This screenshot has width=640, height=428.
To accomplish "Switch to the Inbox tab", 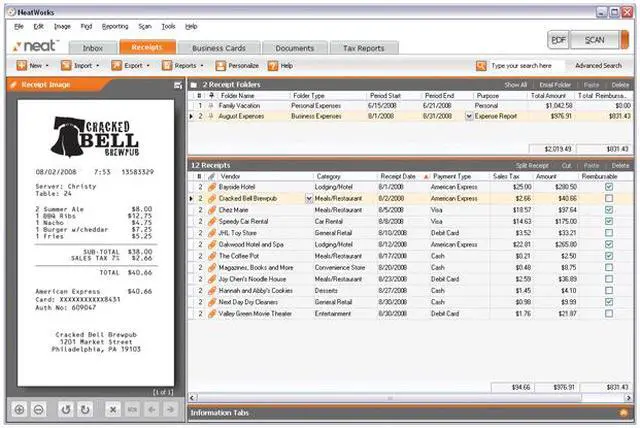I will (93, 48).
